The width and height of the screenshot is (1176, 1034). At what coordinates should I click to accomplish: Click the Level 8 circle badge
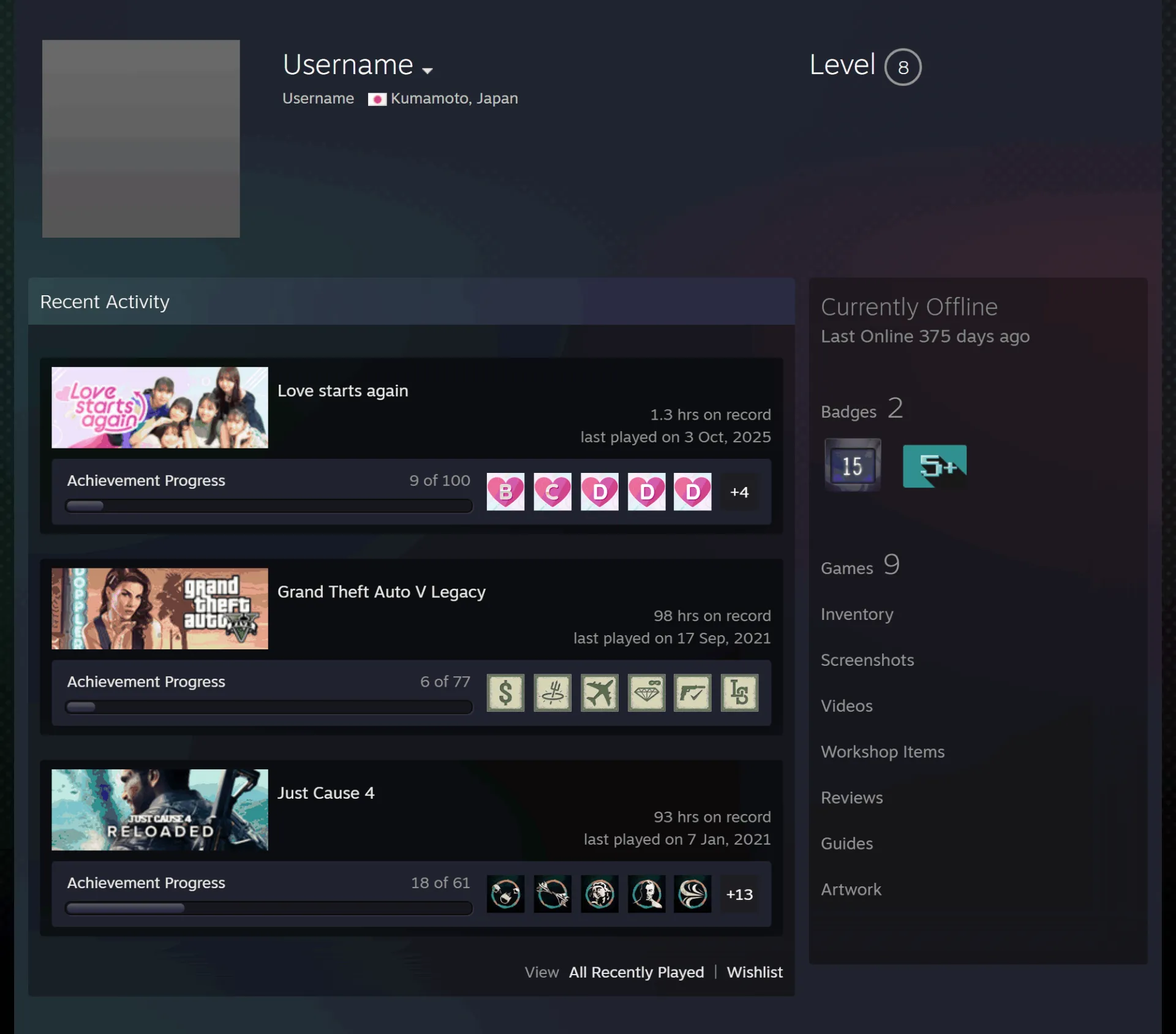(903, 67)
